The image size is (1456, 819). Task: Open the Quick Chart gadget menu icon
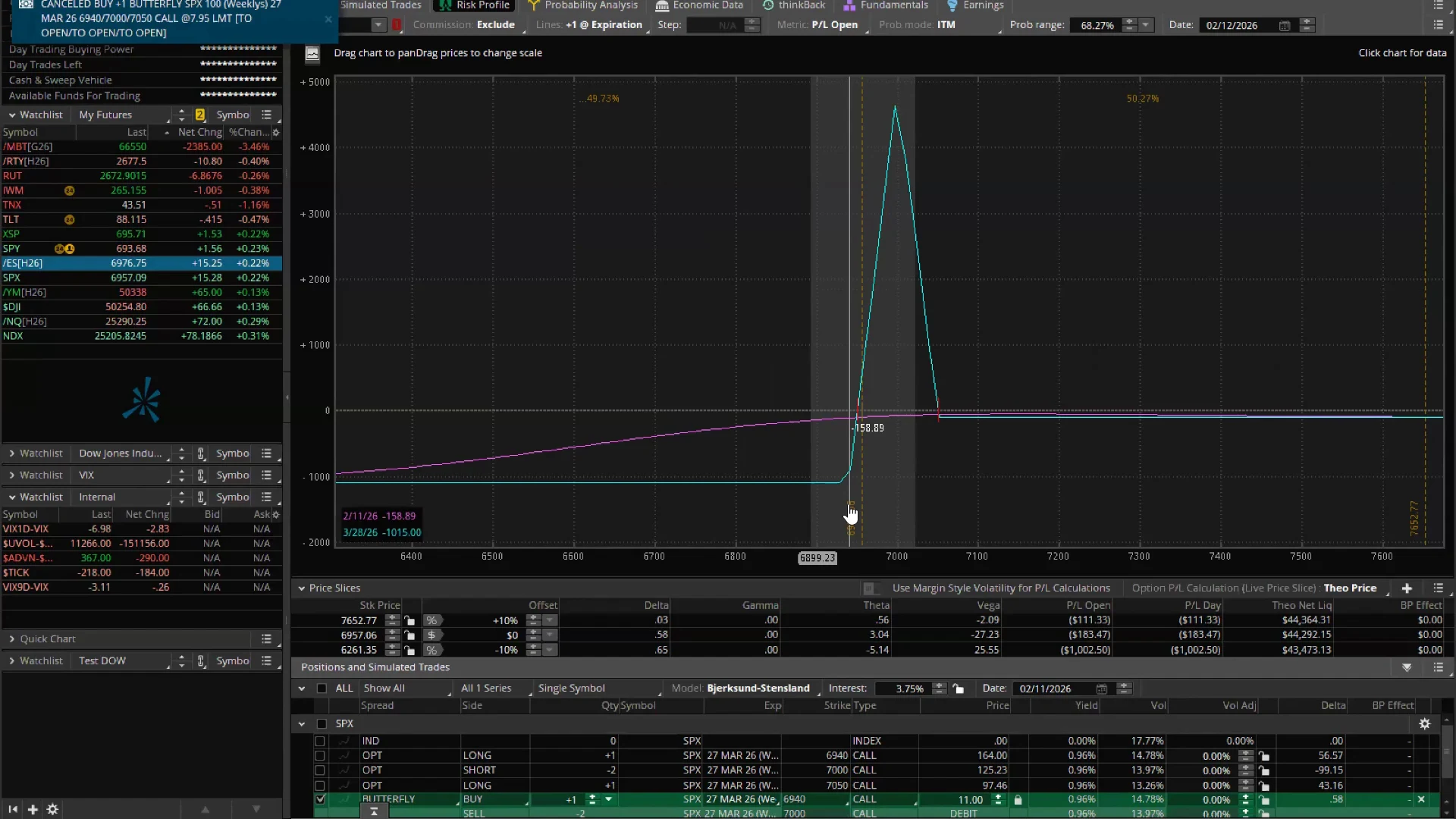click(266, 639)
